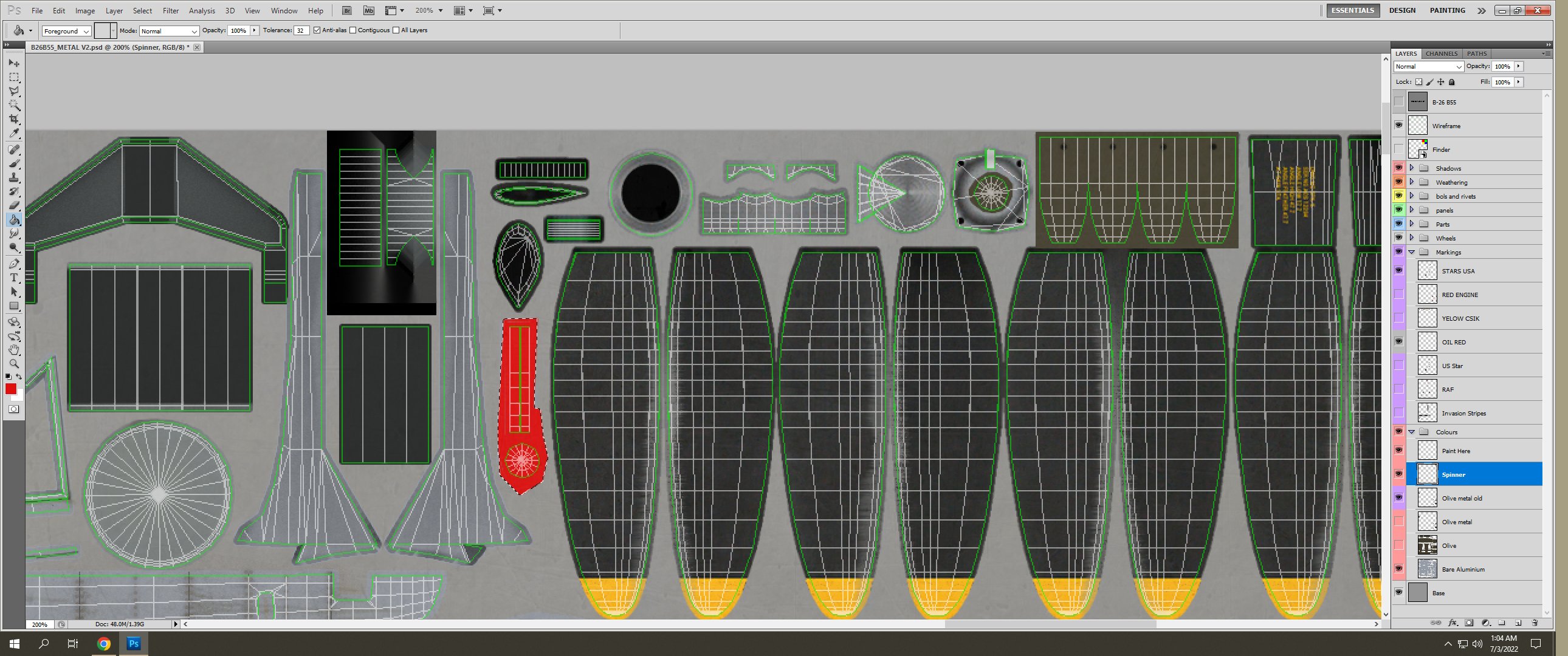Viewport: 1568px width, 656px height.
Task: Select the Crop tool
Action: 14,119
